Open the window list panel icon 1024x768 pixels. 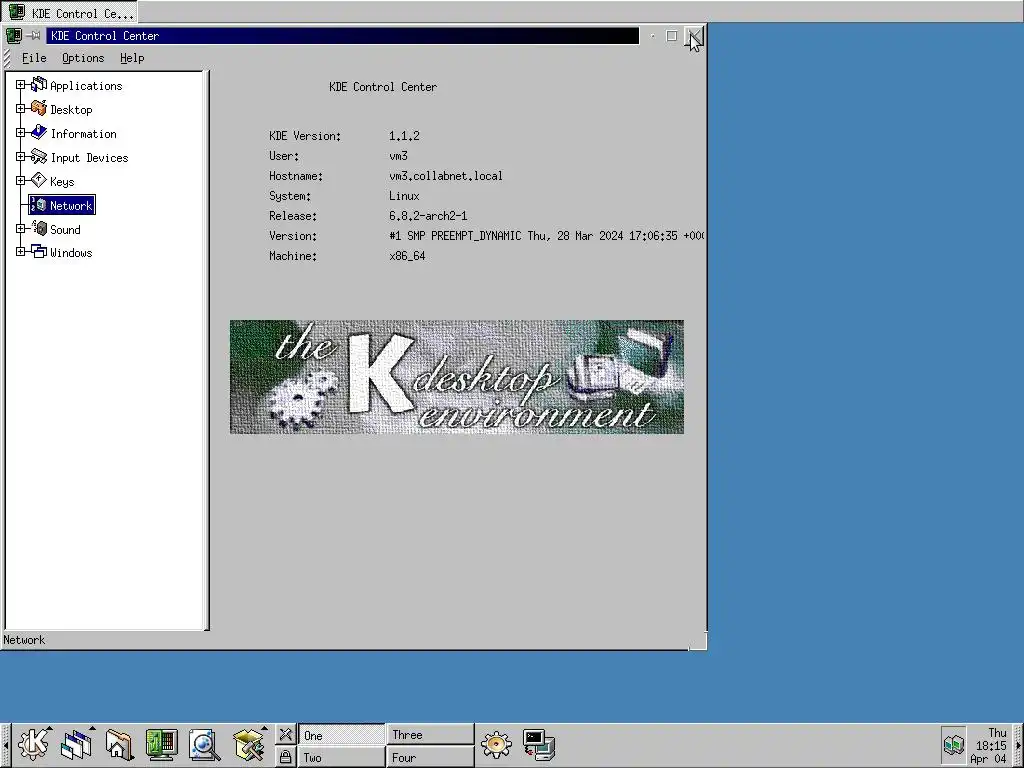tap(77, 744)
